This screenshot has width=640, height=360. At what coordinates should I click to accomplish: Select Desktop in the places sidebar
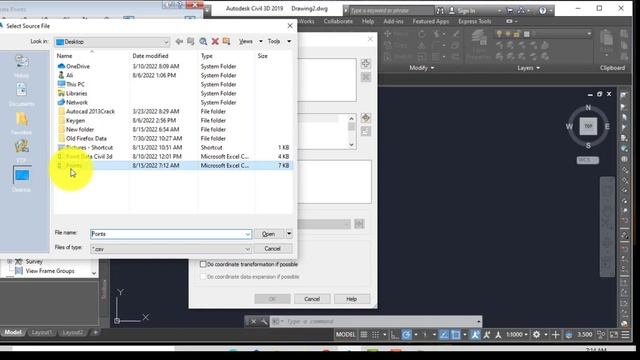click(21, 179)
